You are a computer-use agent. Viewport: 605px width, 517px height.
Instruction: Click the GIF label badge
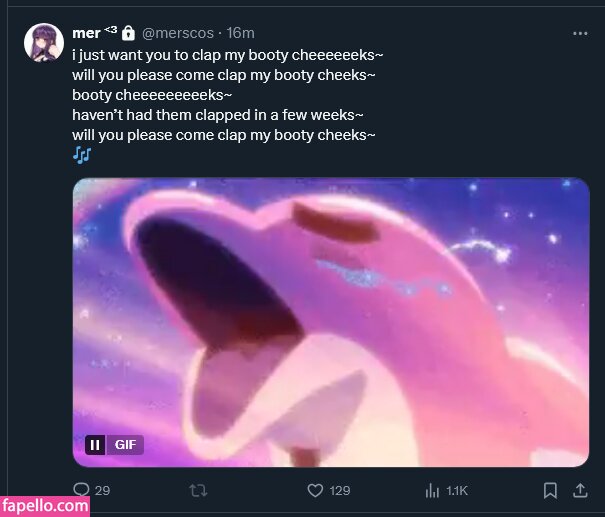125,445
